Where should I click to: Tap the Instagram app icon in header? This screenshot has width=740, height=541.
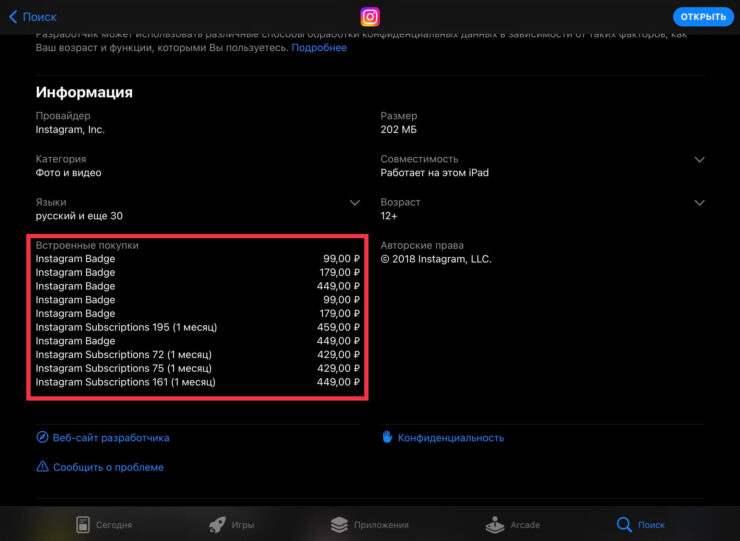click(x=370, y=17)
